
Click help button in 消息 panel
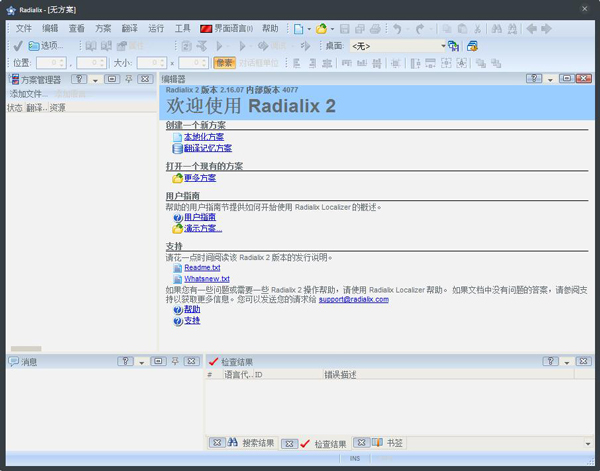click(126, 361)
